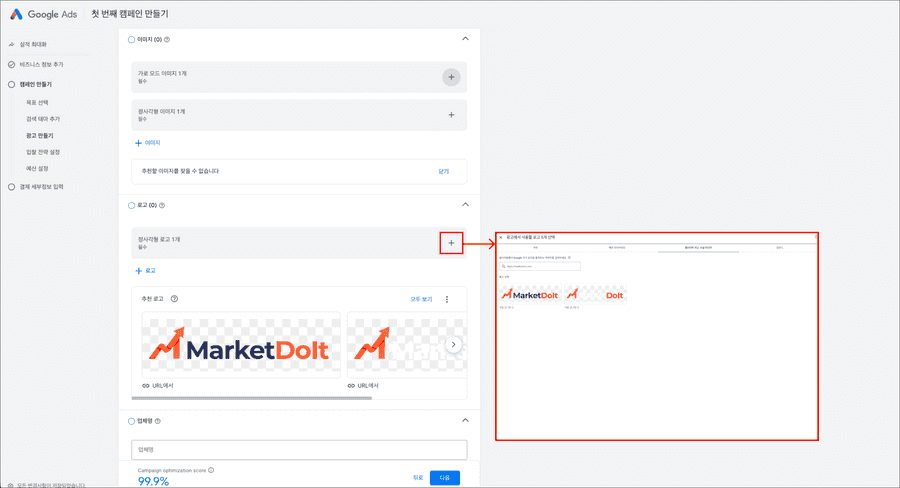The image size is (900, 488).
Task: Open info icon beside Campaign optimization score
Action: (211, 470)
